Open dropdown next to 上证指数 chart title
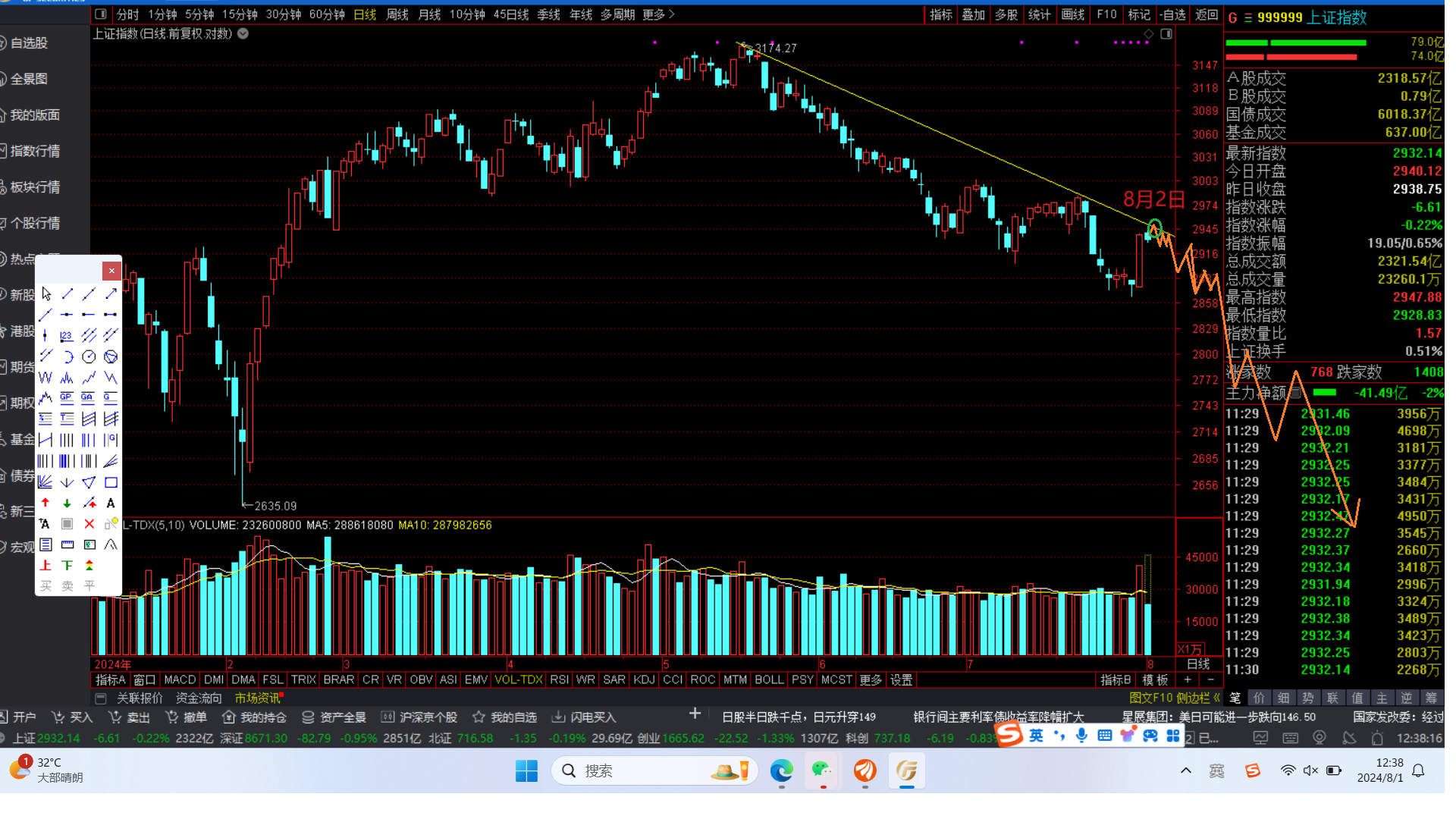Screen dimensions: 1456x819 point(243,33)
